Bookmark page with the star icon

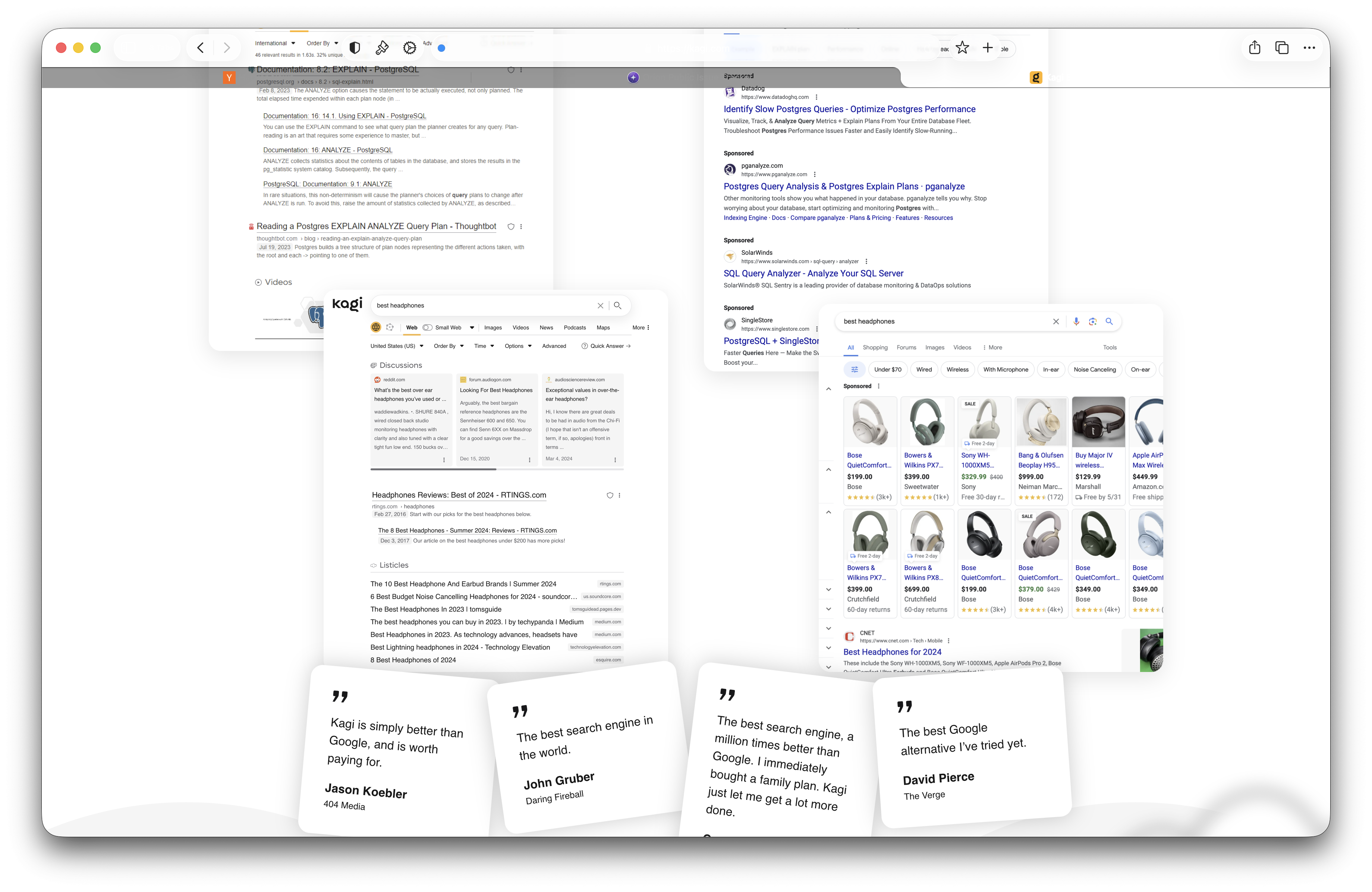962,48
